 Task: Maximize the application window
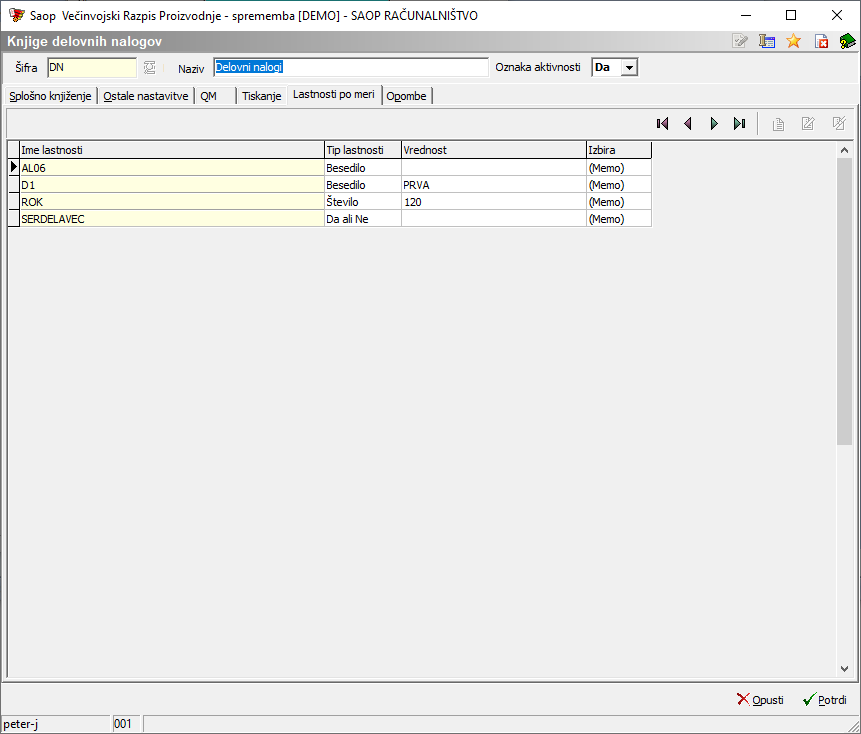[791, 15]
